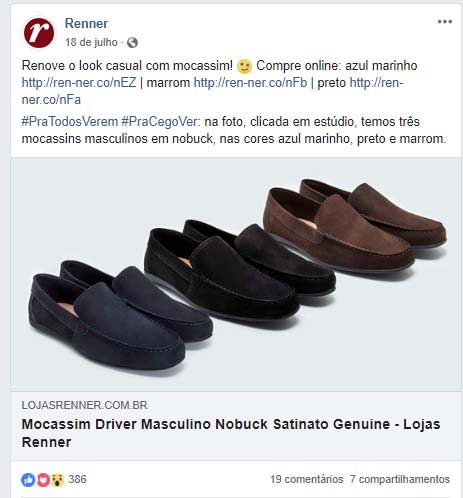Click the Like reaction thumbs-up icon
Screen dimensions: 463x498
tap(28, 480)
